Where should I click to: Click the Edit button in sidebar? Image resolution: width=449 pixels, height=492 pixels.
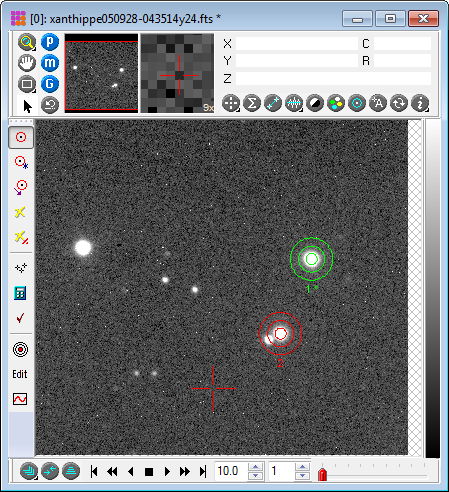[20, 374]
